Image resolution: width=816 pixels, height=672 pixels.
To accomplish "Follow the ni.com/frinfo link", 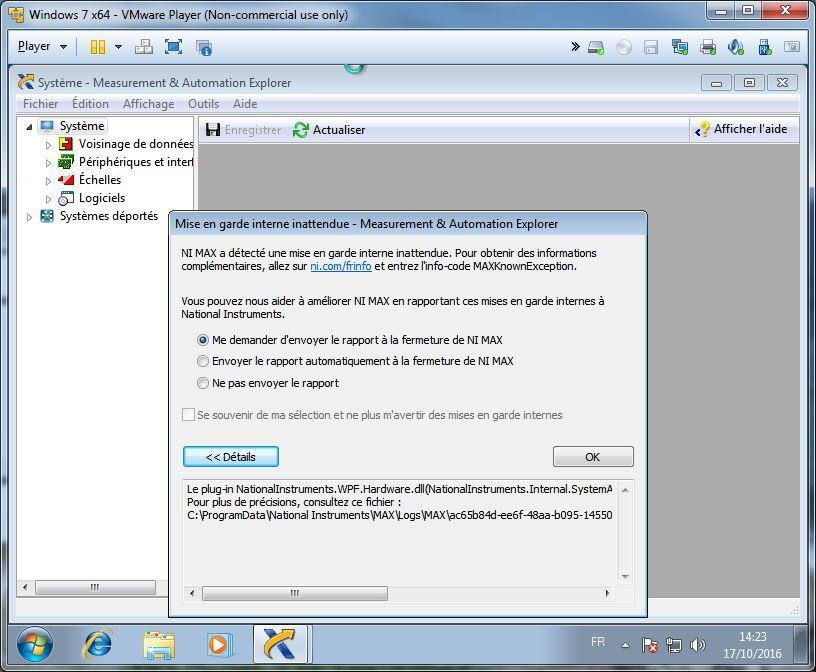I will [341, 267].
